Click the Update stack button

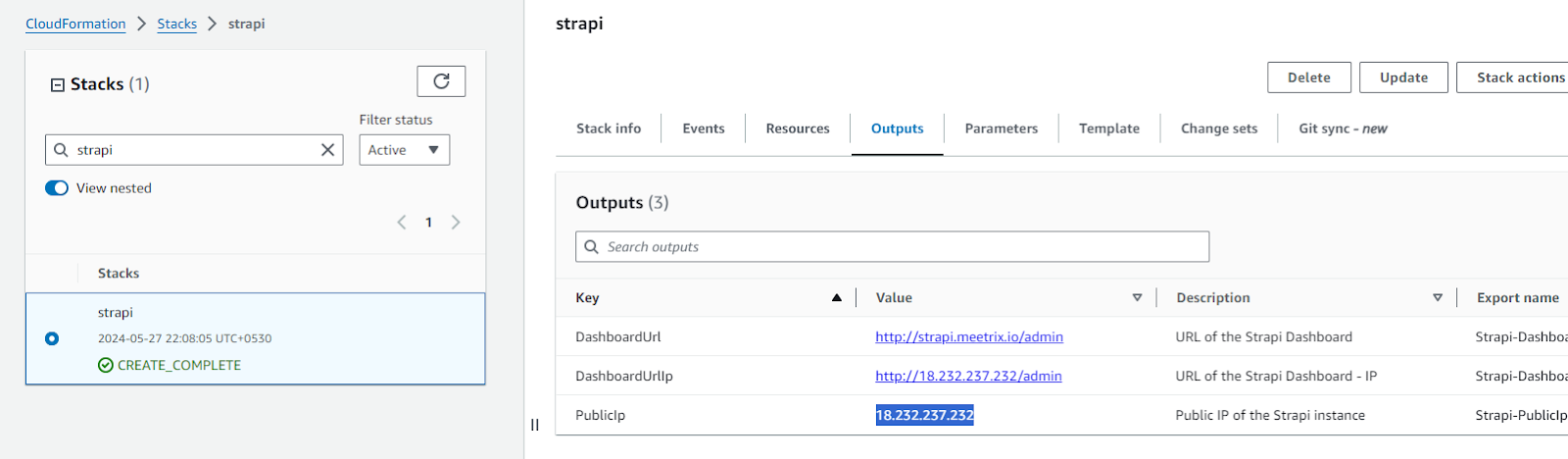coord(1403,77)
